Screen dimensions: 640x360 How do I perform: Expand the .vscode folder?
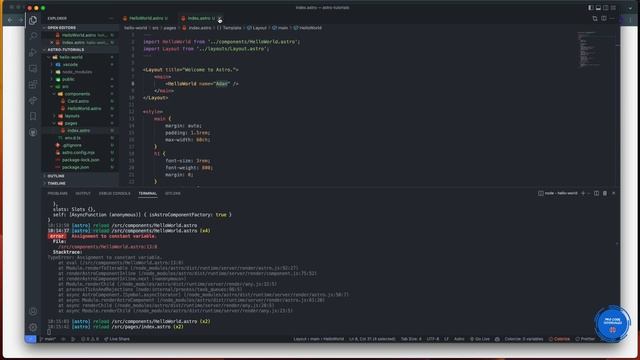pos(70,64)
